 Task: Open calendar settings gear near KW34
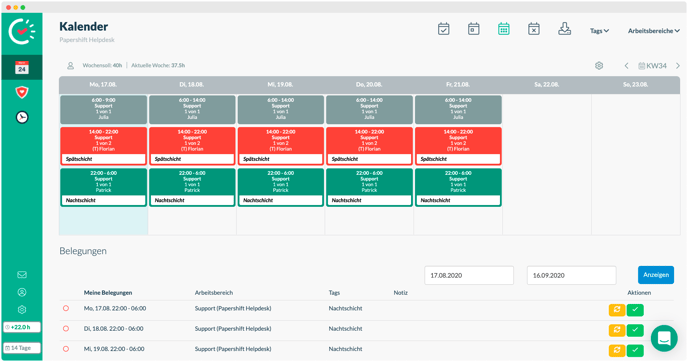(599, 66)
